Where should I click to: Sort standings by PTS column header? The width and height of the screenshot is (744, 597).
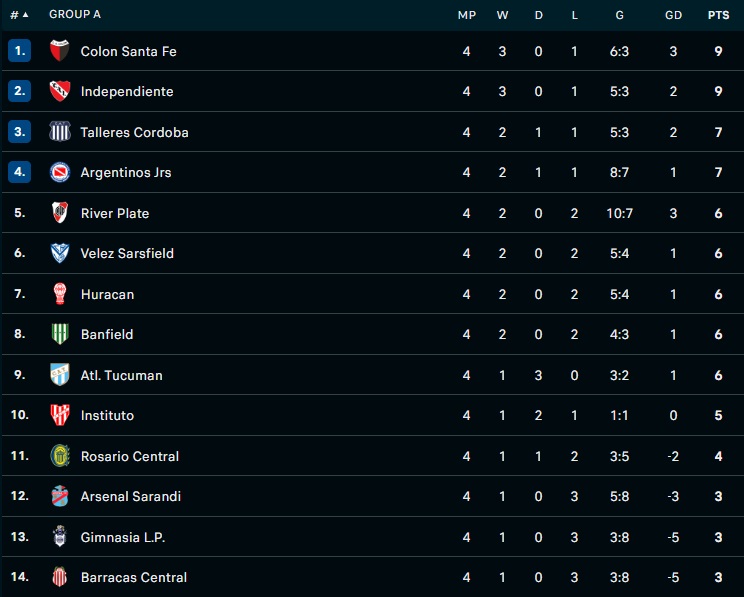[x=717, y=15]
